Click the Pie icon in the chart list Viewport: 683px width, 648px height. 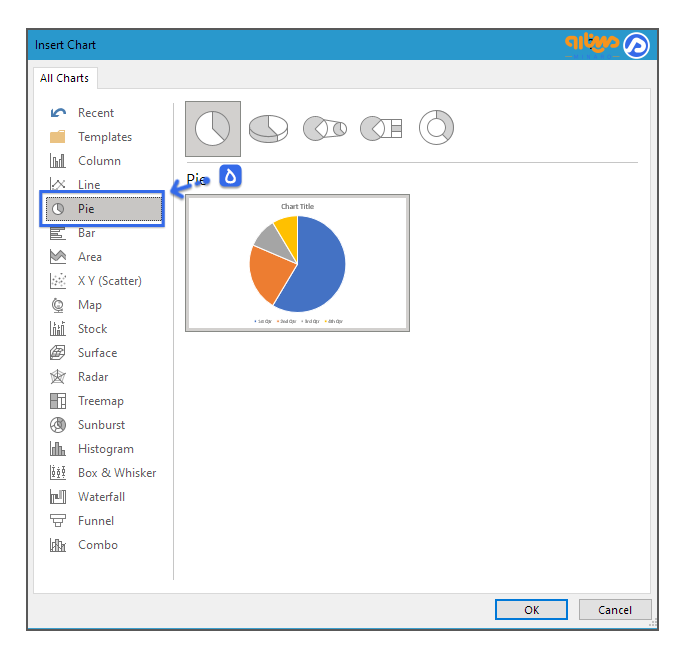pyautogui.click(x=58, y=209)
